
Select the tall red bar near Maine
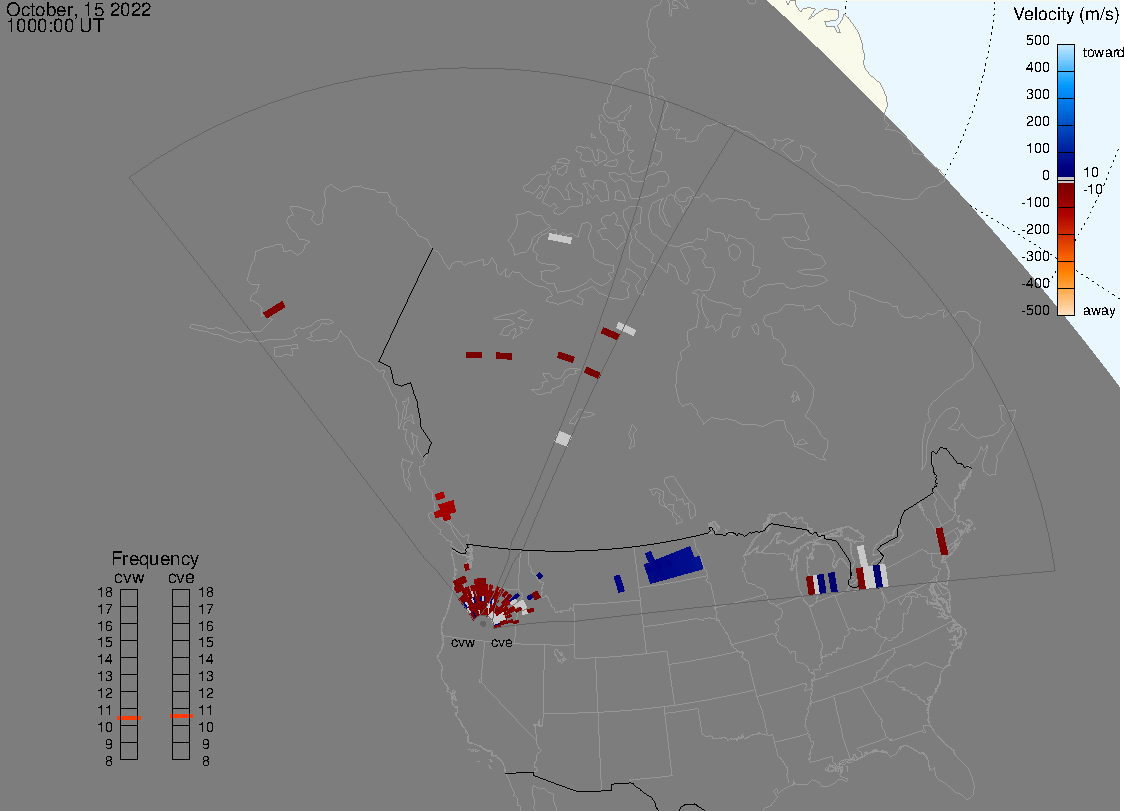[x=941, y=540]
